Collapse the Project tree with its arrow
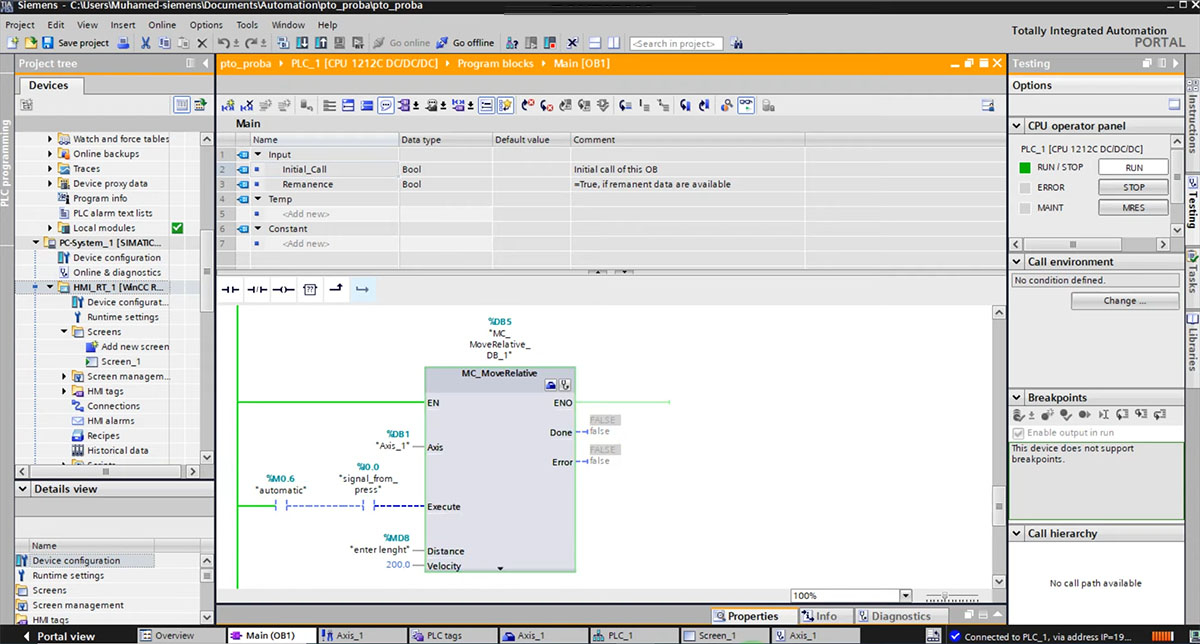Screen dimensions: 1200x644 click(205, 63)
